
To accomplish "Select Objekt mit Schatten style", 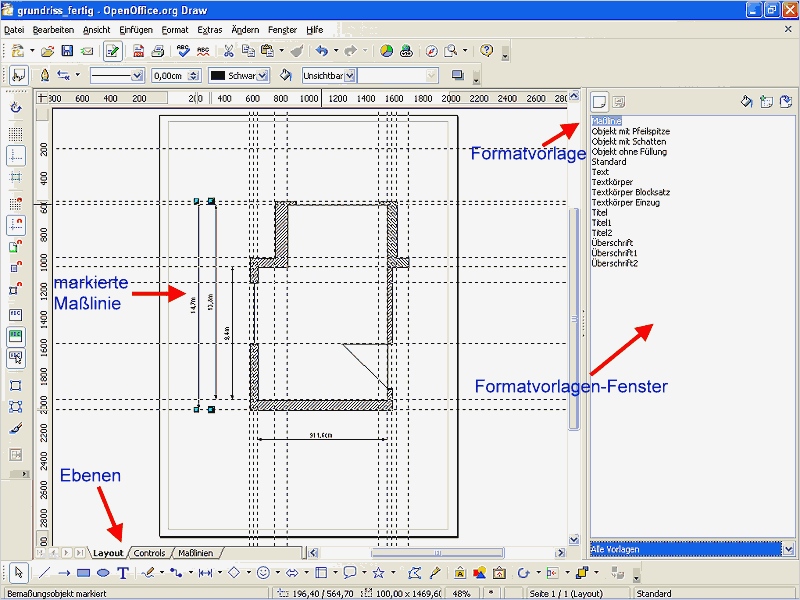I will point(629,141).
